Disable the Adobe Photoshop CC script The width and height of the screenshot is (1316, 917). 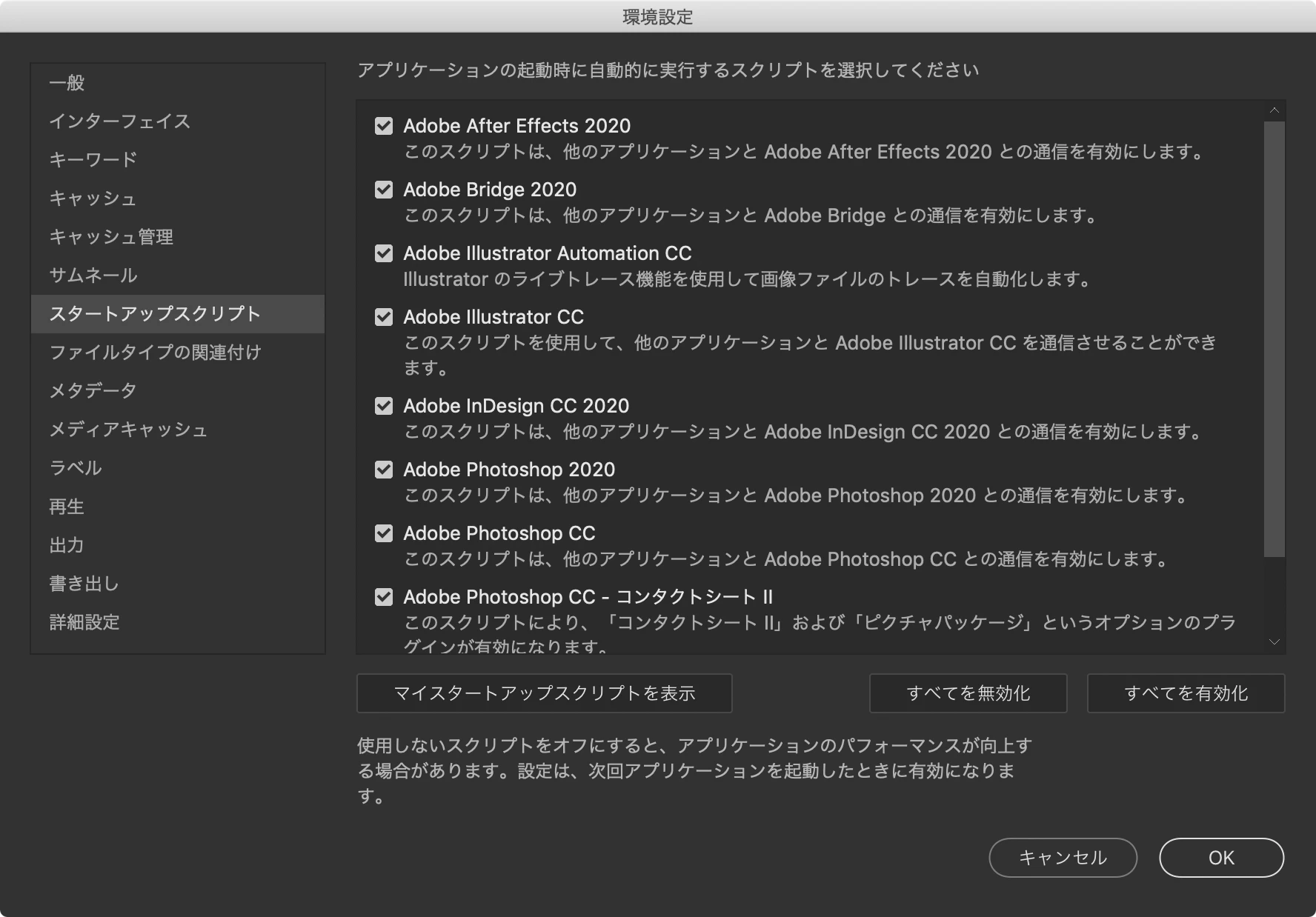click(x=384, y=533)
